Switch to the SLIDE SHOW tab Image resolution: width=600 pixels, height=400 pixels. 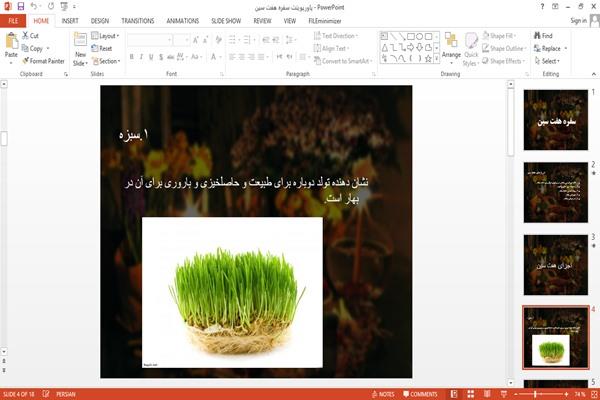(226, 21)
